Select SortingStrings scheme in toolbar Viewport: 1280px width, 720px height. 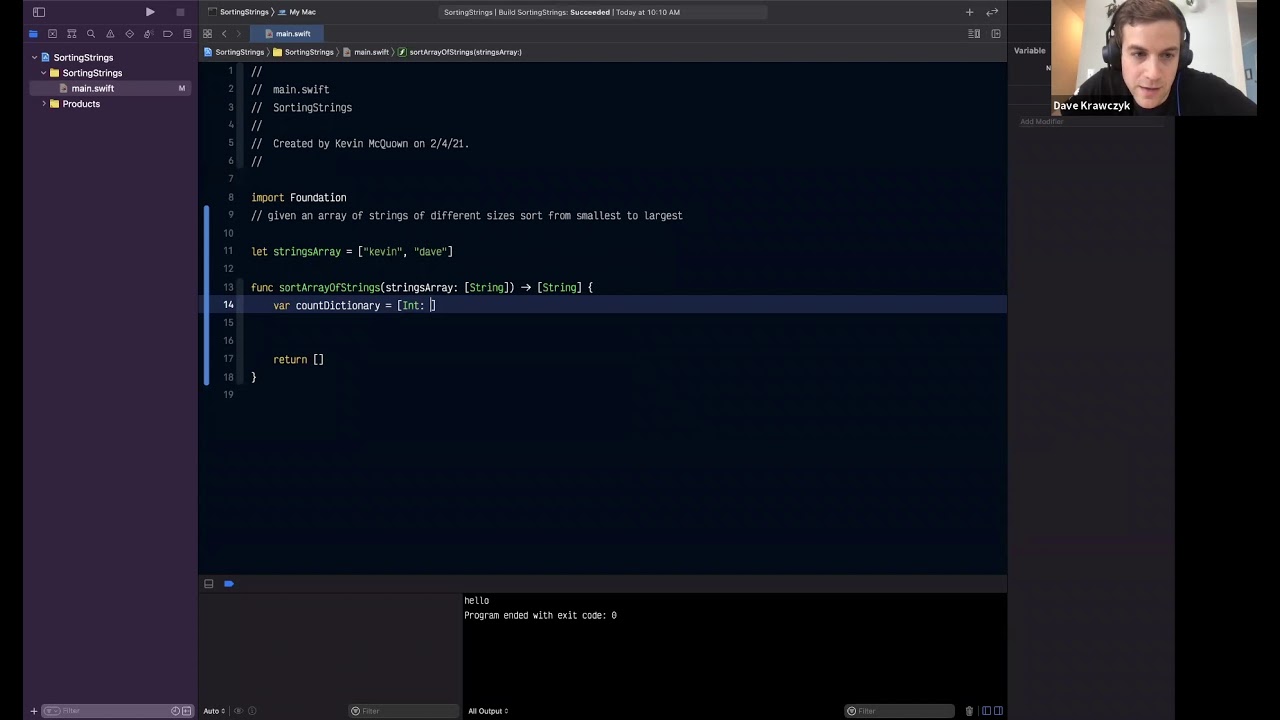click(239, 12)
